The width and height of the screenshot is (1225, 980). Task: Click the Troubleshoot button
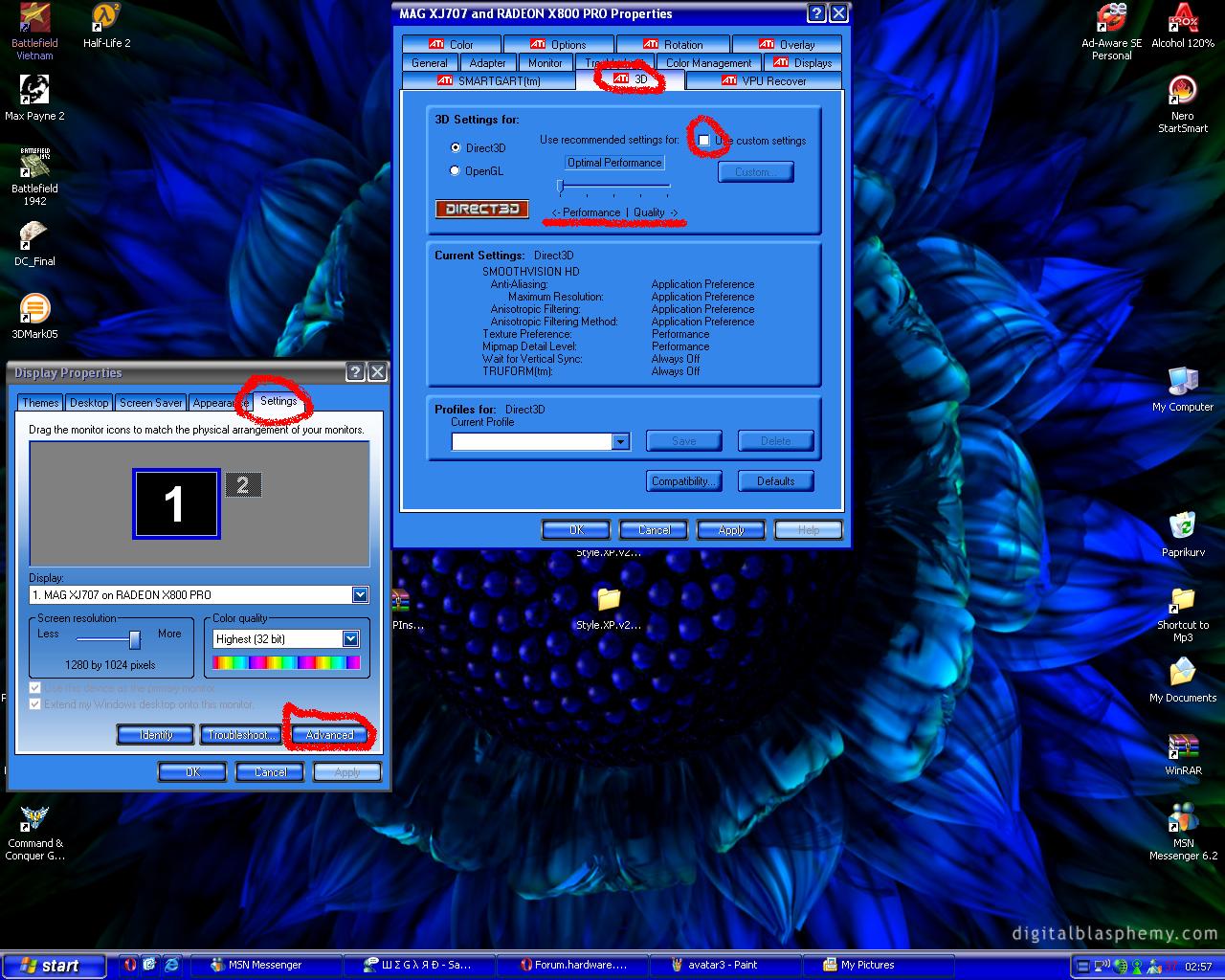point(239,735)
